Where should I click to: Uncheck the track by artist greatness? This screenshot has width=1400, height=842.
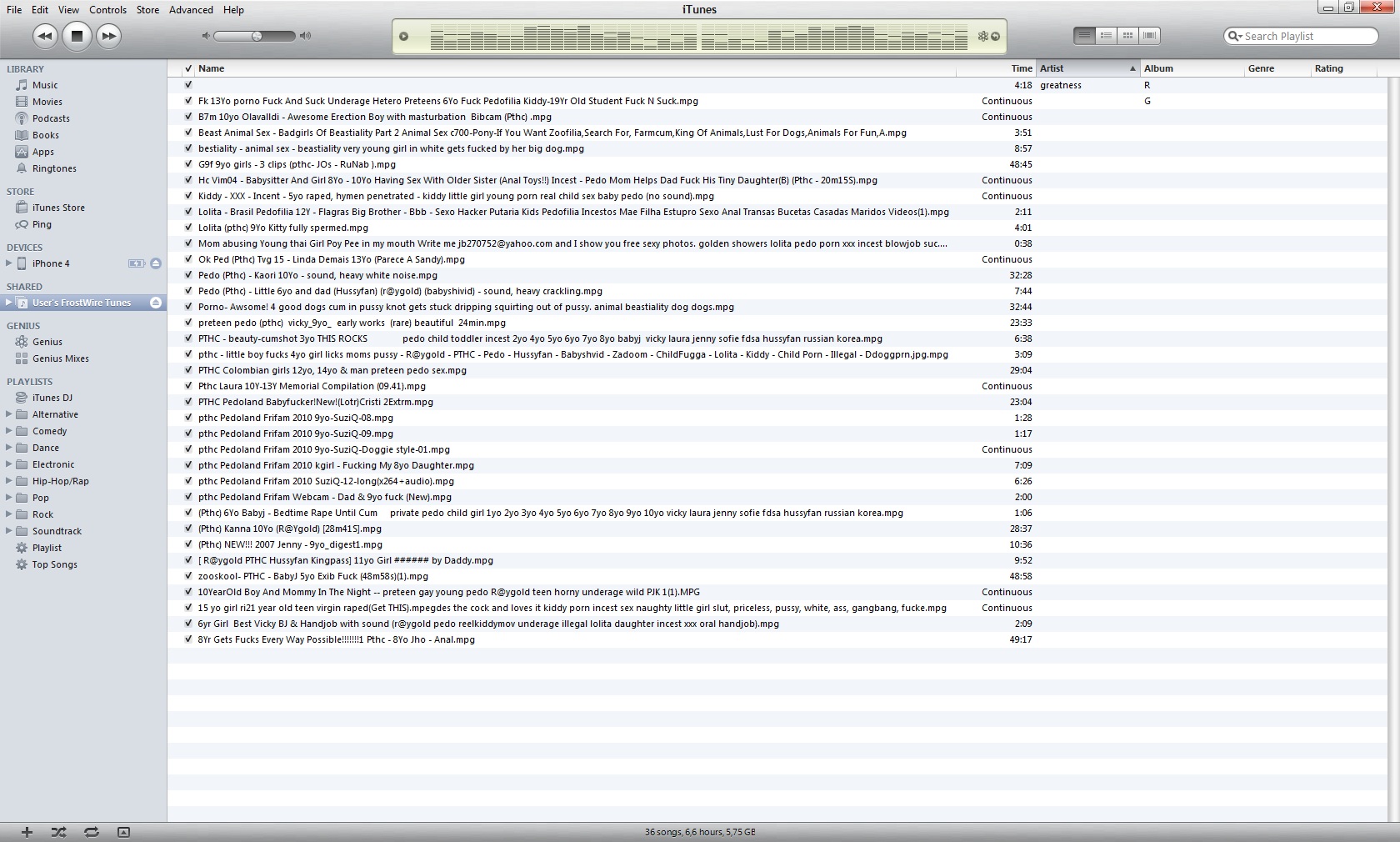[x=188, y=85]
